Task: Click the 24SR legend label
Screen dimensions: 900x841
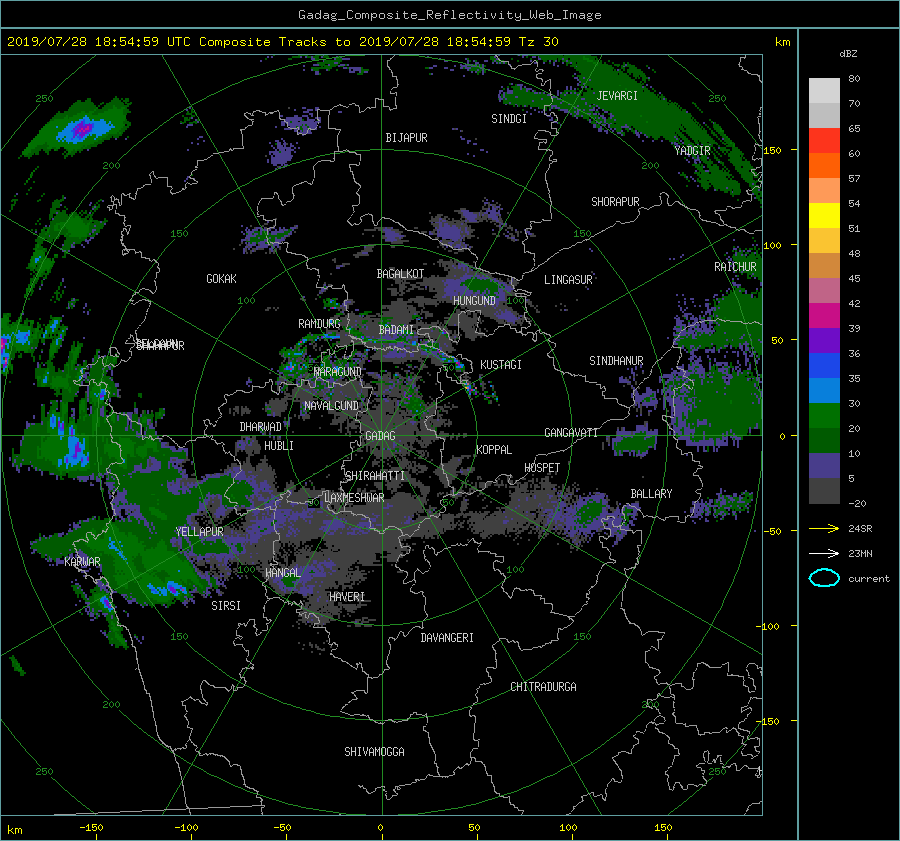Action: [860, 528]
